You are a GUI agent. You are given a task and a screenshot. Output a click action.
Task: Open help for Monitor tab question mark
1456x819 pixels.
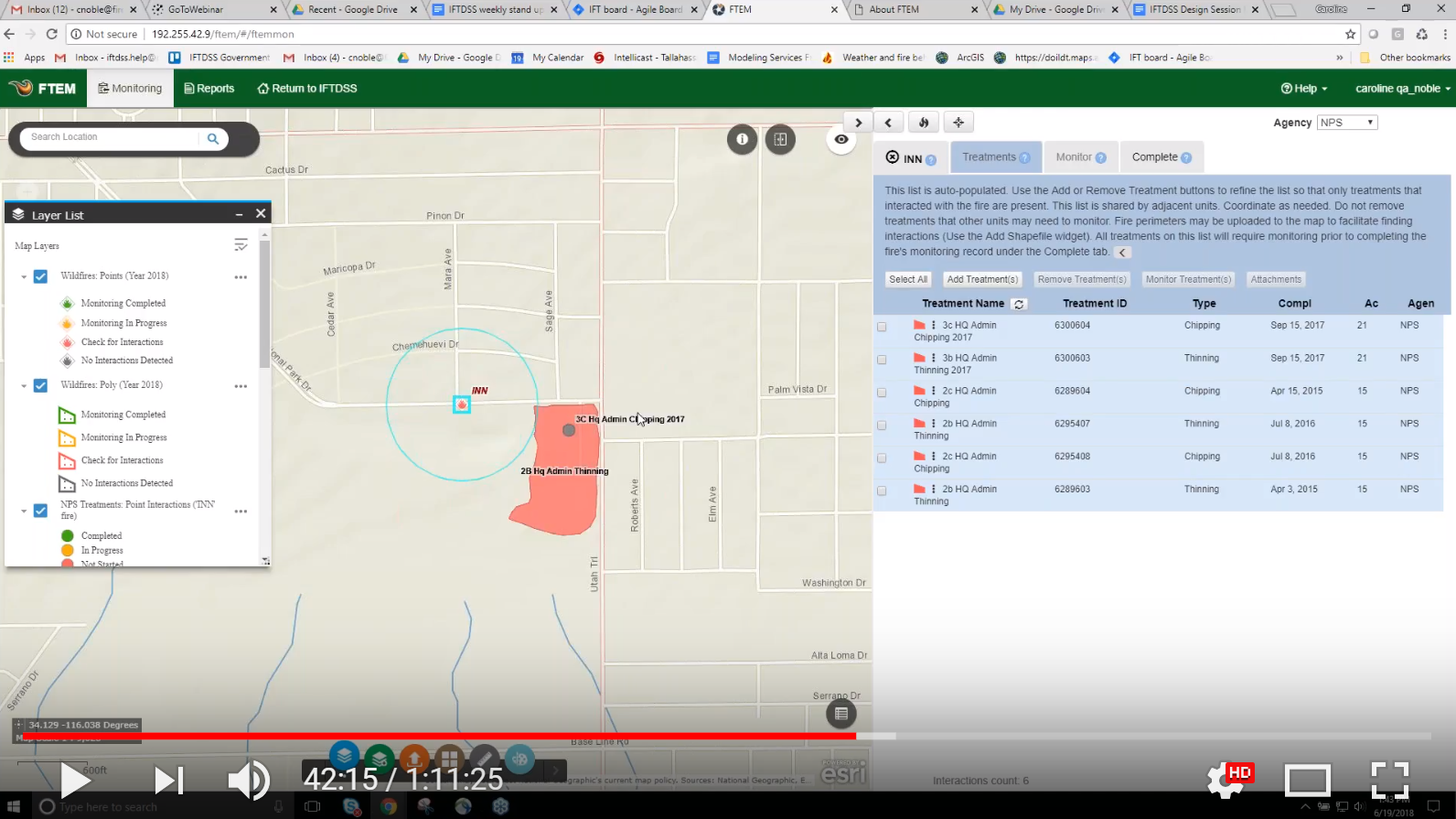1101,158
